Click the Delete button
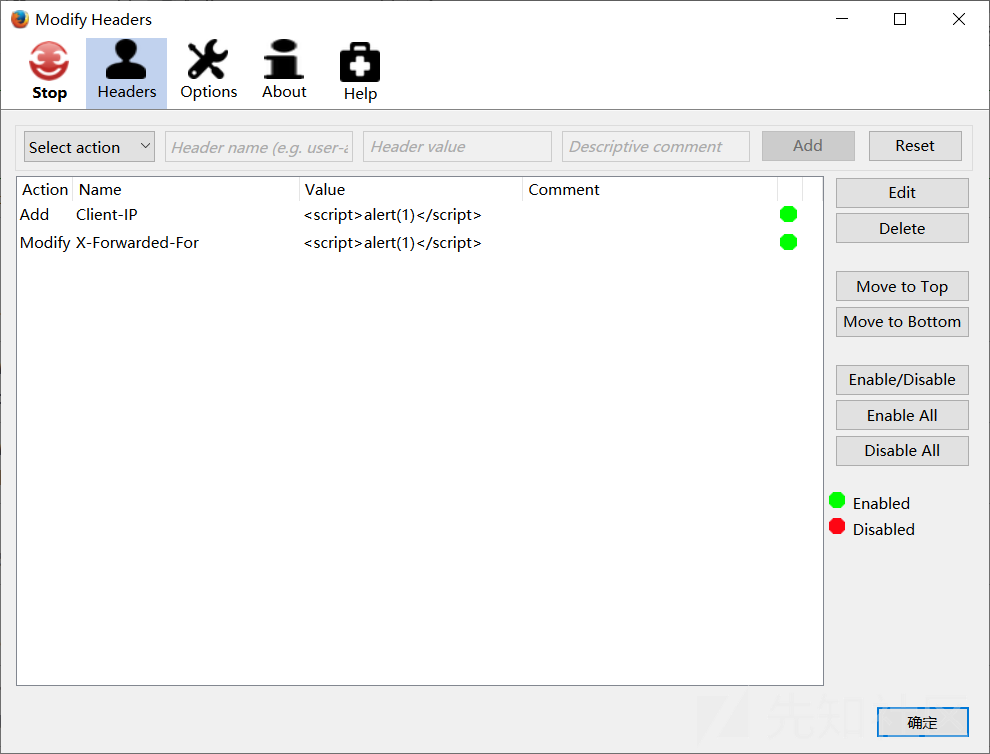The width and height of the screenshot is (990, 754). pyautogui.click(x=902, y=228)
